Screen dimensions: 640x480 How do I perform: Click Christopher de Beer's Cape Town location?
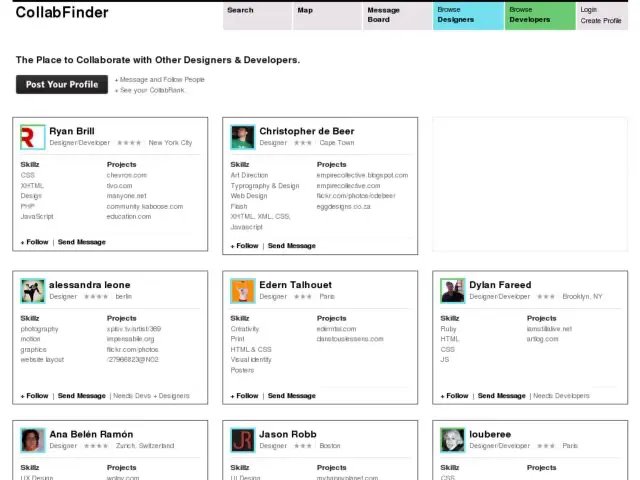pos(337,143)
